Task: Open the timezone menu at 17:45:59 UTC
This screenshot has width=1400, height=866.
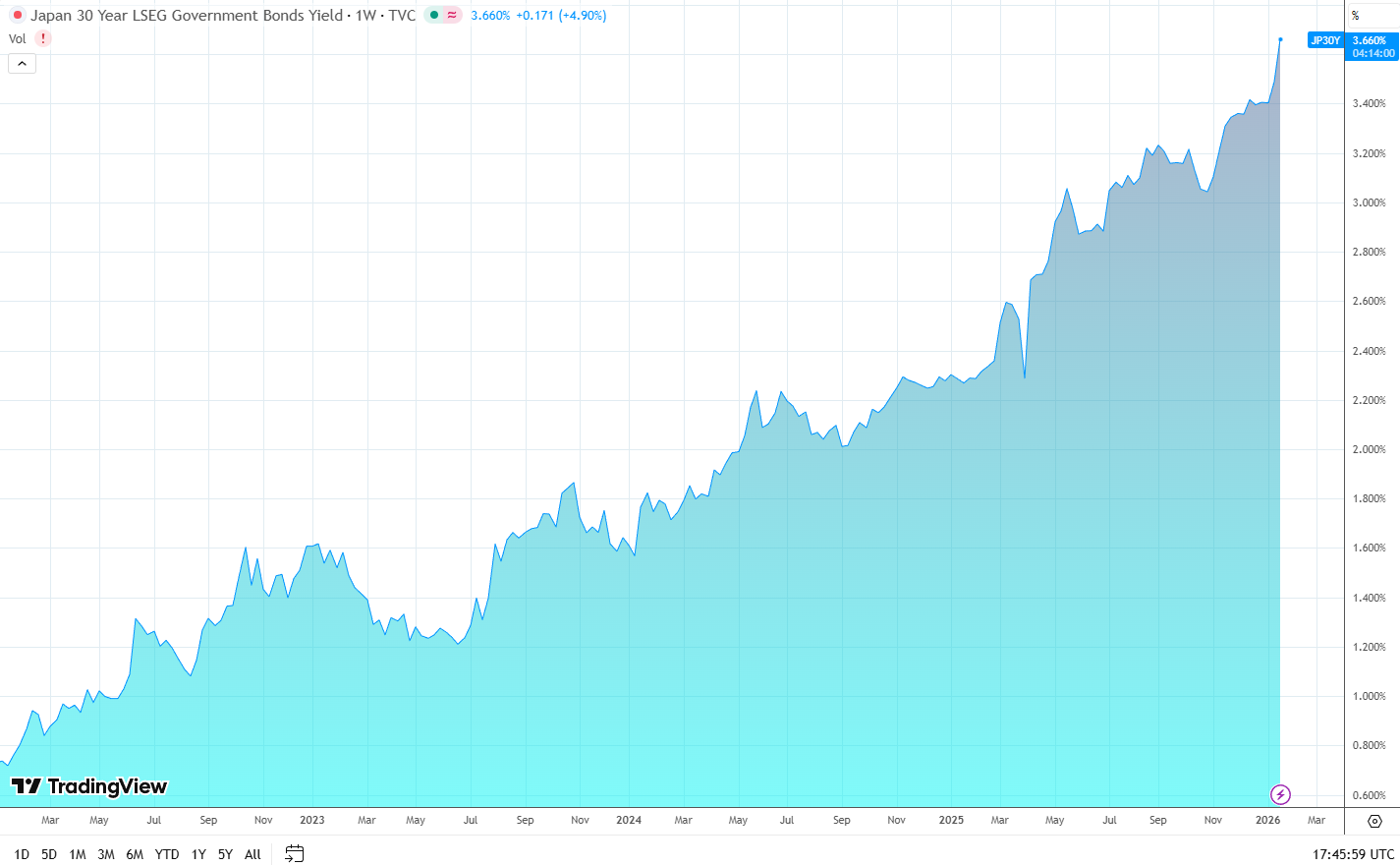Action: point(1353,854)
